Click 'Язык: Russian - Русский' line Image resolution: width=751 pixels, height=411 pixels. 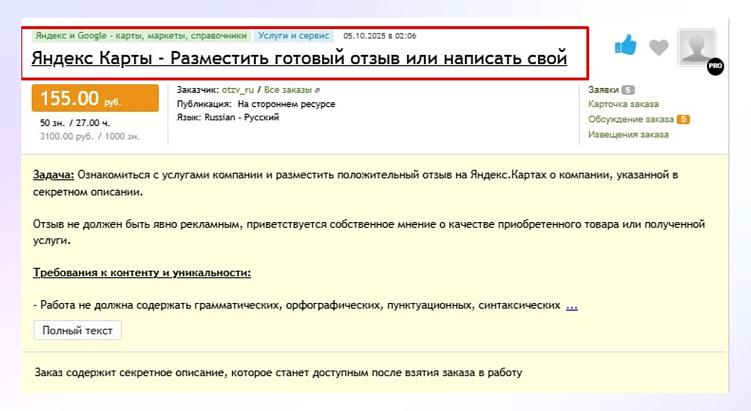228,117
